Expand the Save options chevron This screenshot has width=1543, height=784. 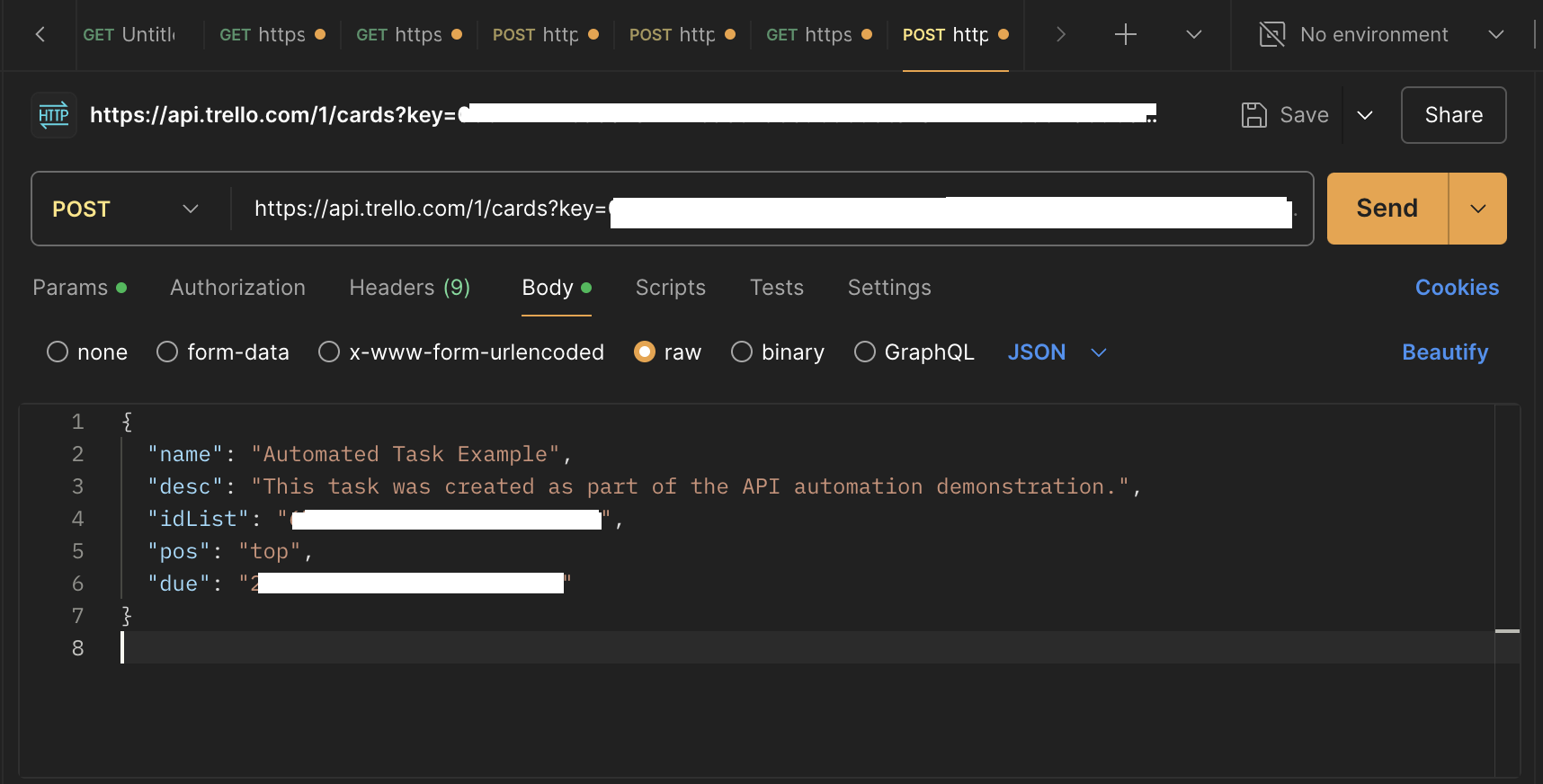tap(1365, 115)
